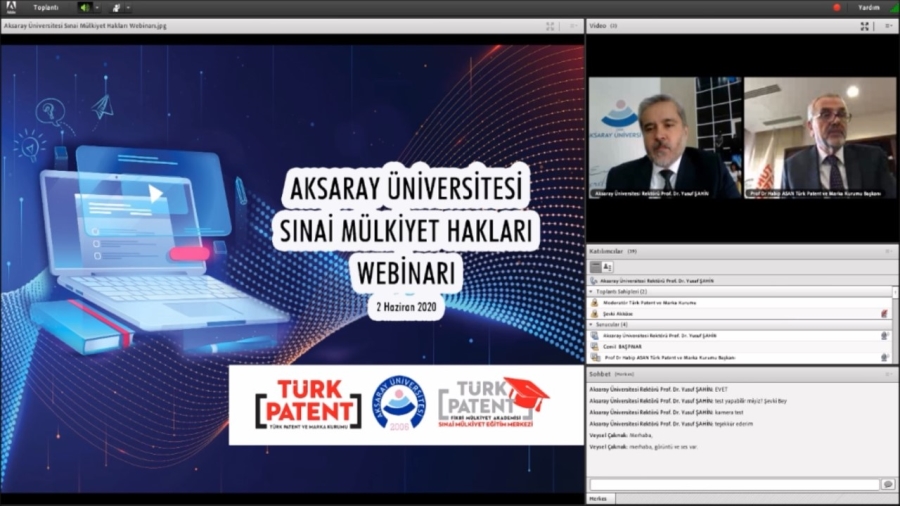Mute speaker with the green audio icon

[84, 7]
